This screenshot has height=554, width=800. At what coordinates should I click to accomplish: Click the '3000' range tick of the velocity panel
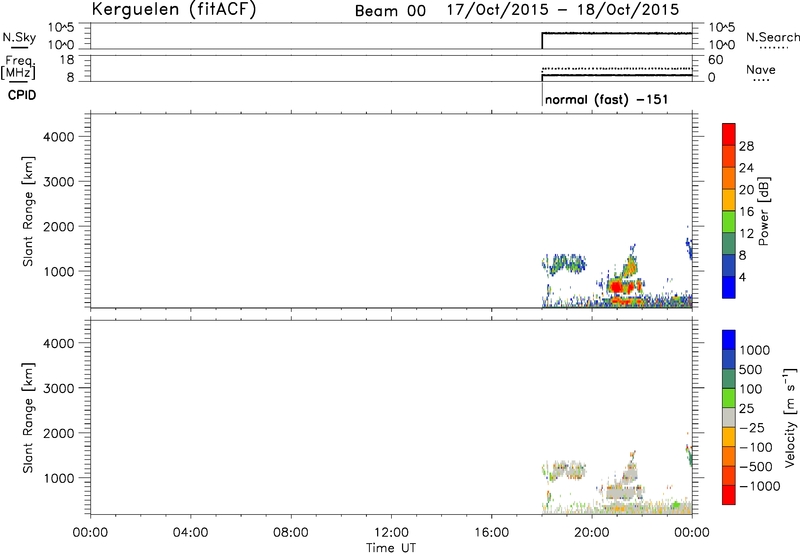click(59, 388)
